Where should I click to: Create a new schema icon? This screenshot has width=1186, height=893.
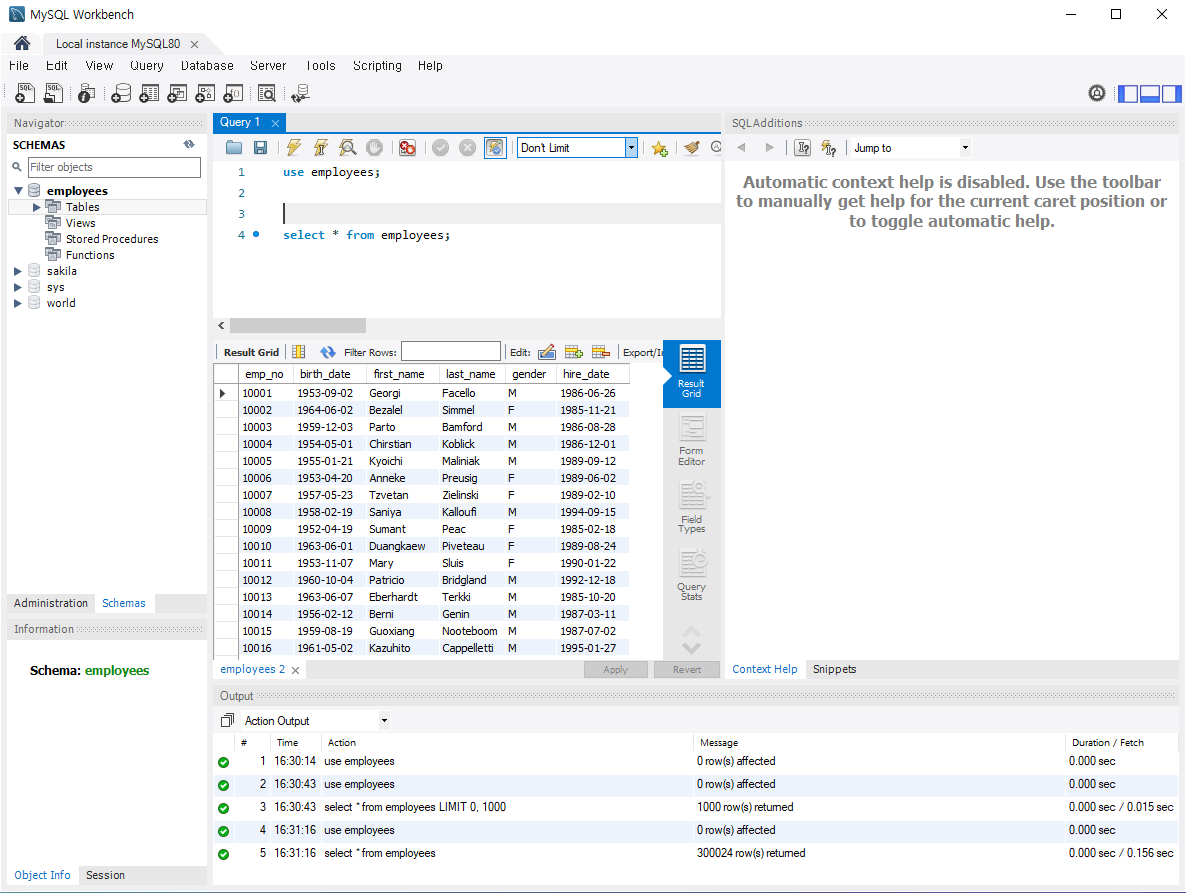tap(121, 93)
